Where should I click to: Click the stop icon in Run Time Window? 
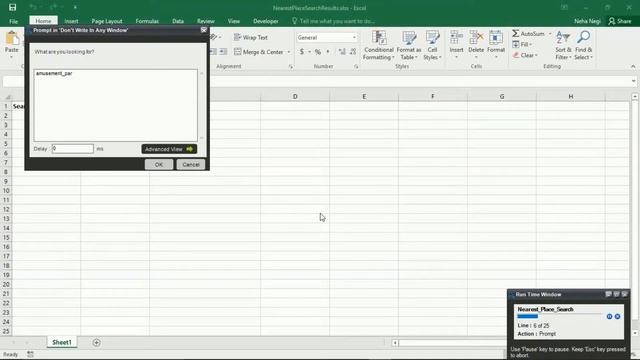[618, 316]
